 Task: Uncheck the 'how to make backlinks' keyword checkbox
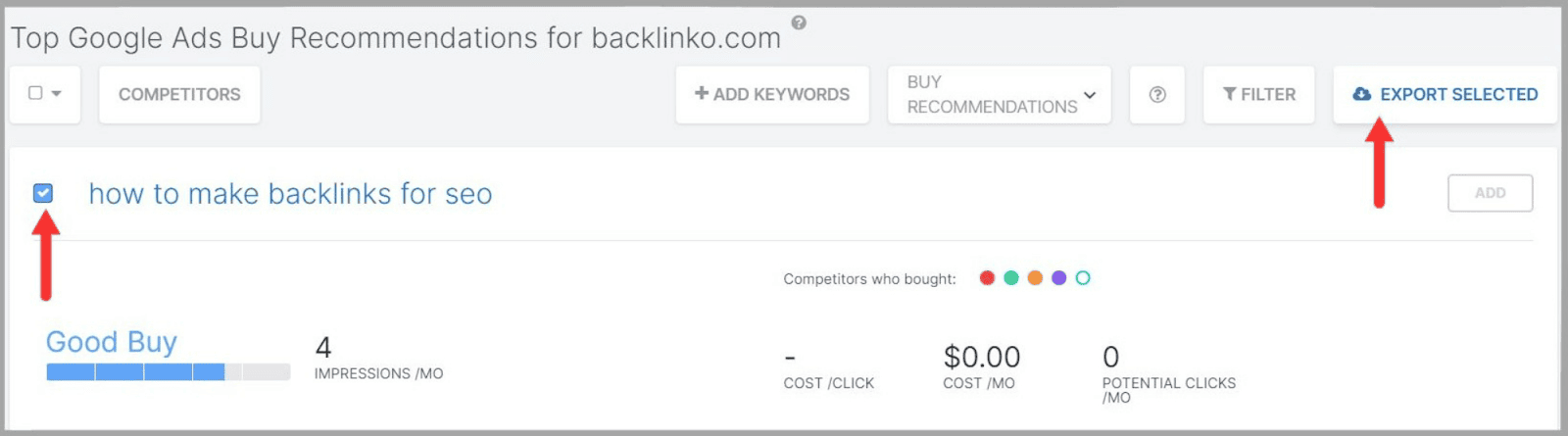coord(43,193)
